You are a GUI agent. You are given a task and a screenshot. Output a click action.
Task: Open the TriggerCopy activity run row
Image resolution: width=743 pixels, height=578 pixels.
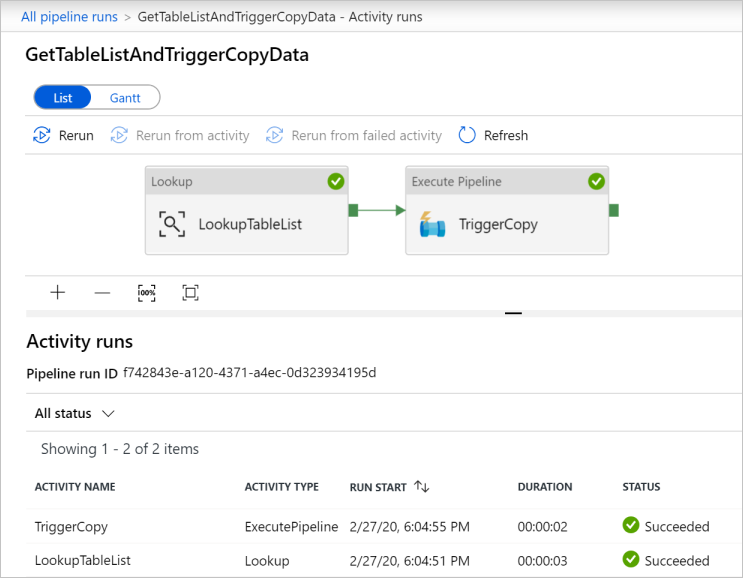(71, 526)
